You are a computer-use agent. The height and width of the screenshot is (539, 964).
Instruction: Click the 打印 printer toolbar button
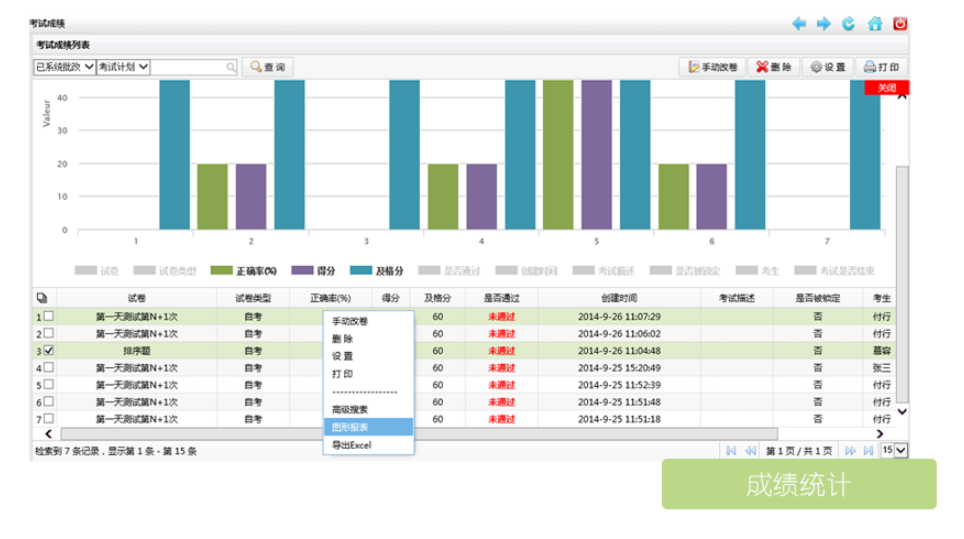pyautogui.click(x=882, y=67)
